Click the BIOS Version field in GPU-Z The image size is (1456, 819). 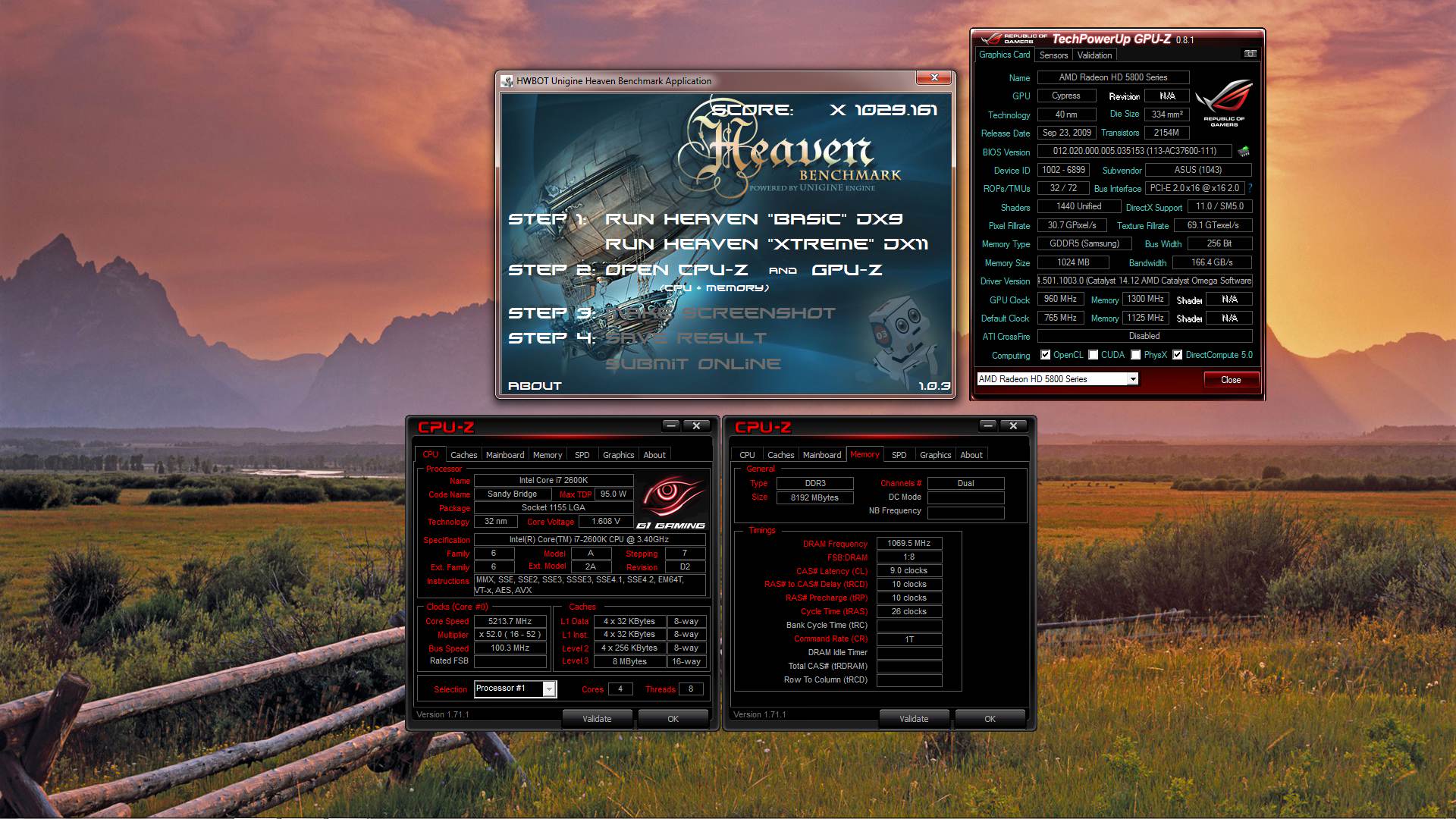pyautogui.click(x=1134, y=151)
